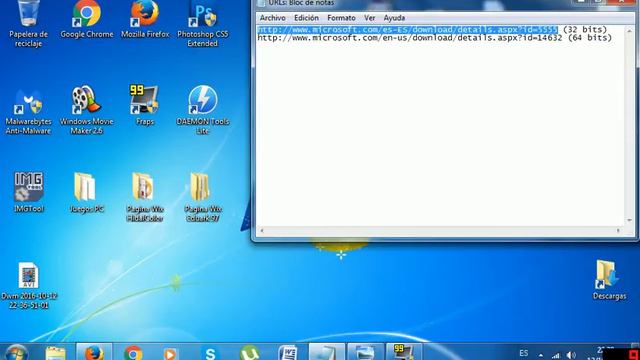This screenshot has height=360, width=640.
Task: Click the Notepad horizontal scrollbar left arrow
Action: [262, 231]
